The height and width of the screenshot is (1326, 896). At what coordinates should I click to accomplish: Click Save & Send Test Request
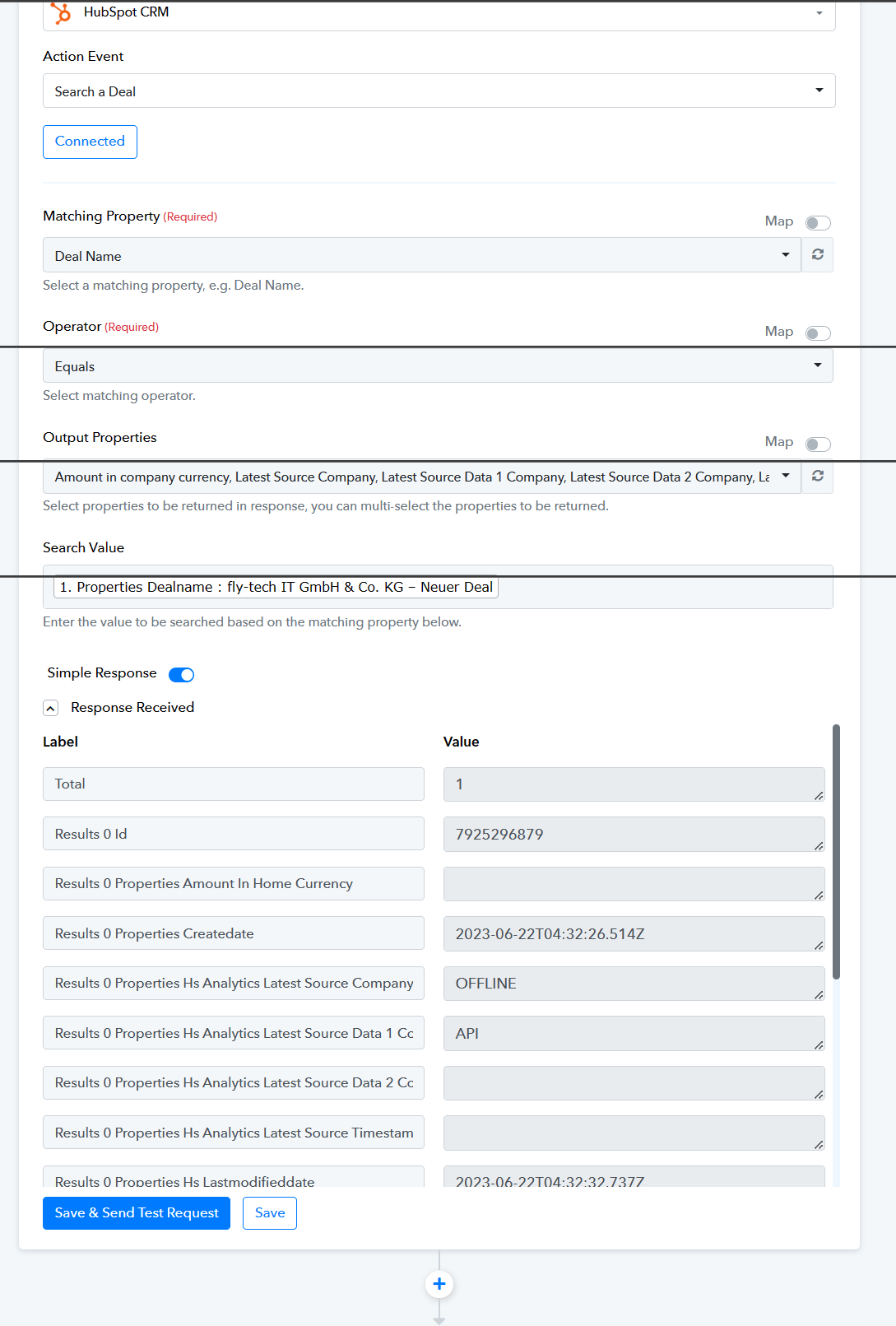click(137, 1213)
